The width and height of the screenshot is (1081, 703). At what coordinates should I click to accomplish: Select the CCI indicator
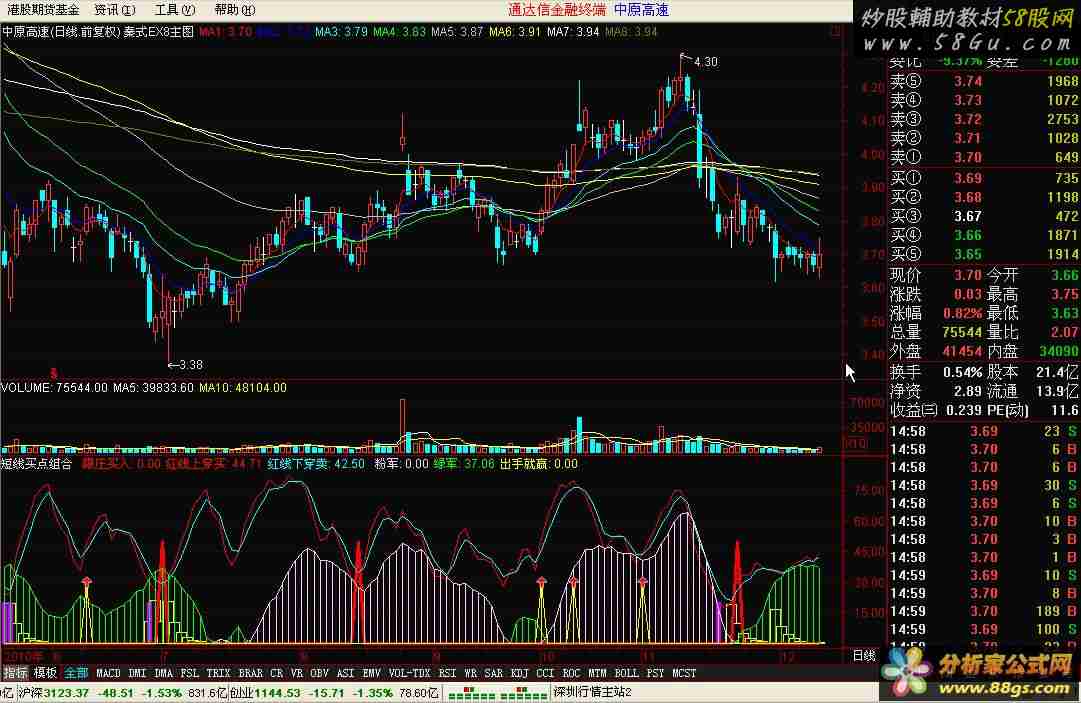tap(545, 673)
